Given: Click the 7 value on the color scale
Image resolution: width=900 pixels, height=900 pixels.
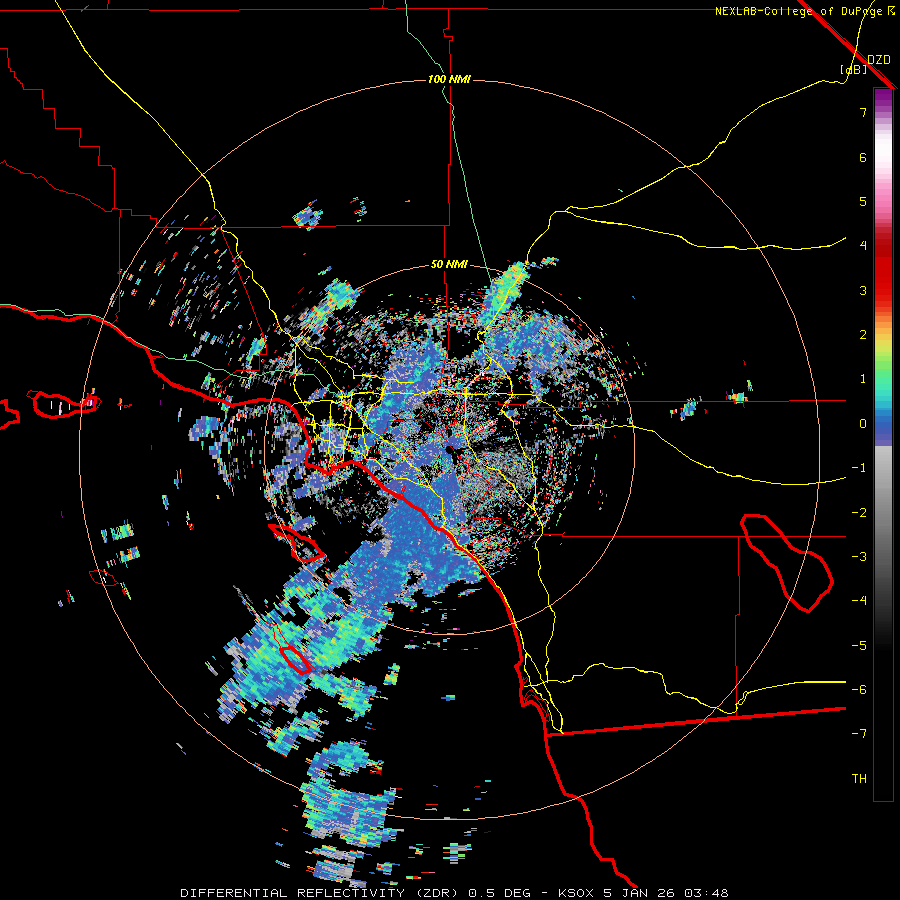Looking at the screenshot, I should pos(863,112).
